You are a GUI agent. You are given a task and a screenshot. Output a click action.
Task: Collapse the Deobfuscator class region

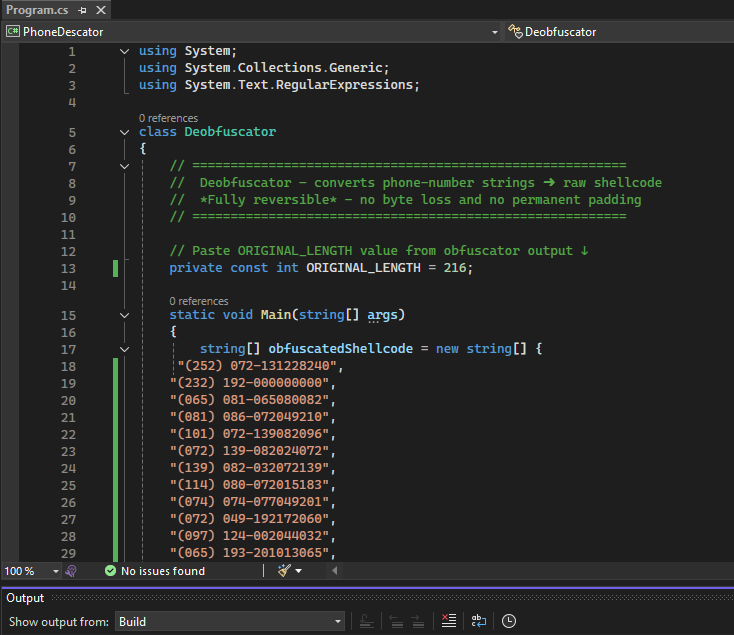124,132
